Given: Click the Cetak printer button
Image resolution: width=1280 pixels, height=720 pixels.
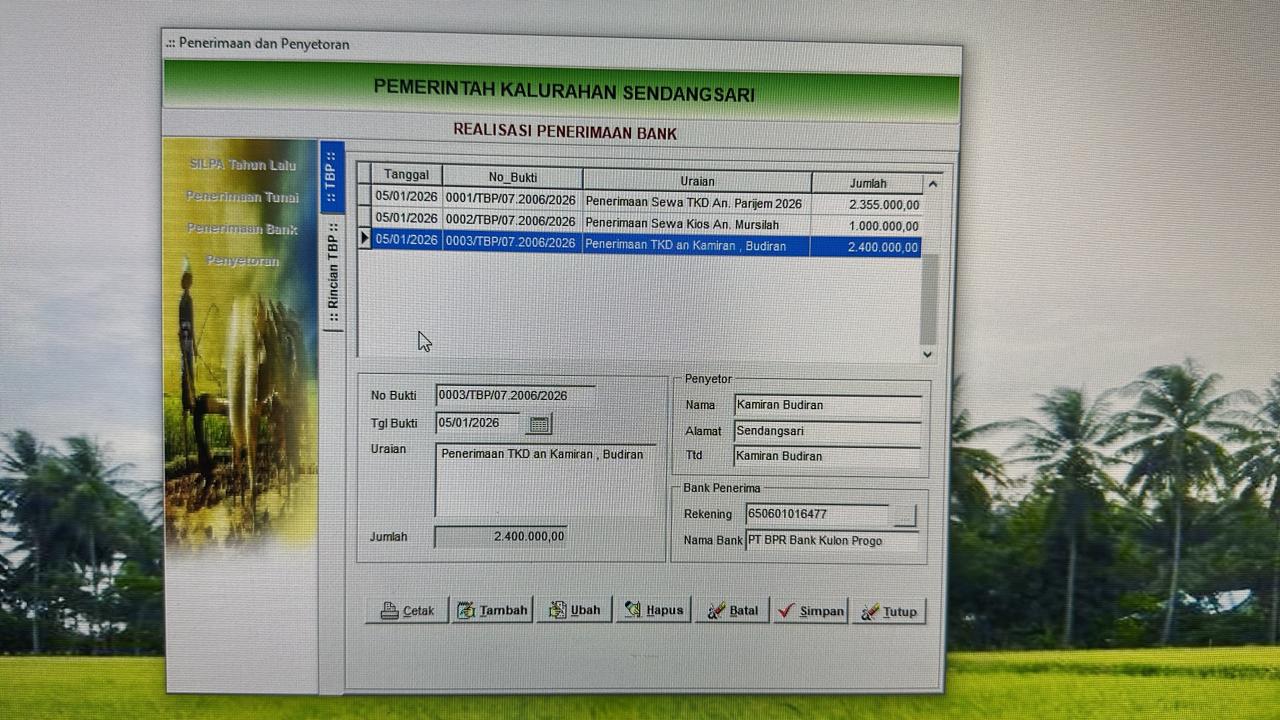Looking at the screenshot, I should point(407,610).
